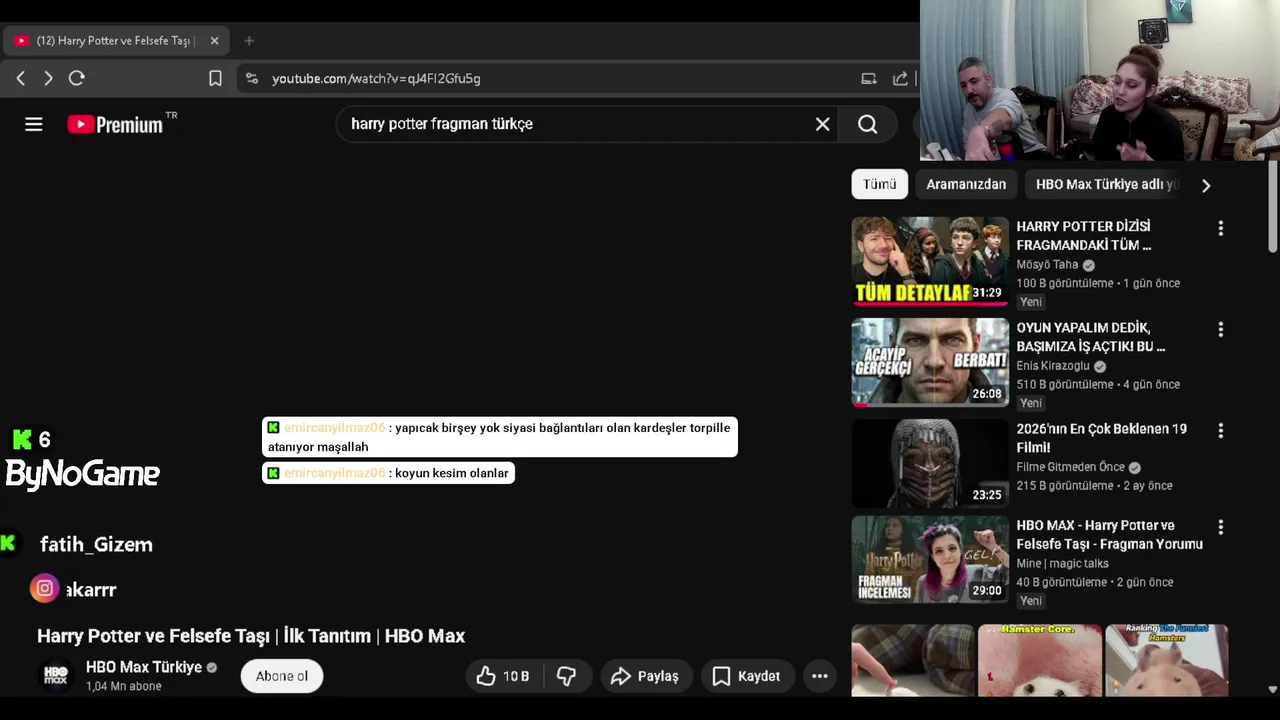Click the page scrollbar down arrow
Screen dimensions: 1280x720
pyautogui.click(x=1272, y=689)
